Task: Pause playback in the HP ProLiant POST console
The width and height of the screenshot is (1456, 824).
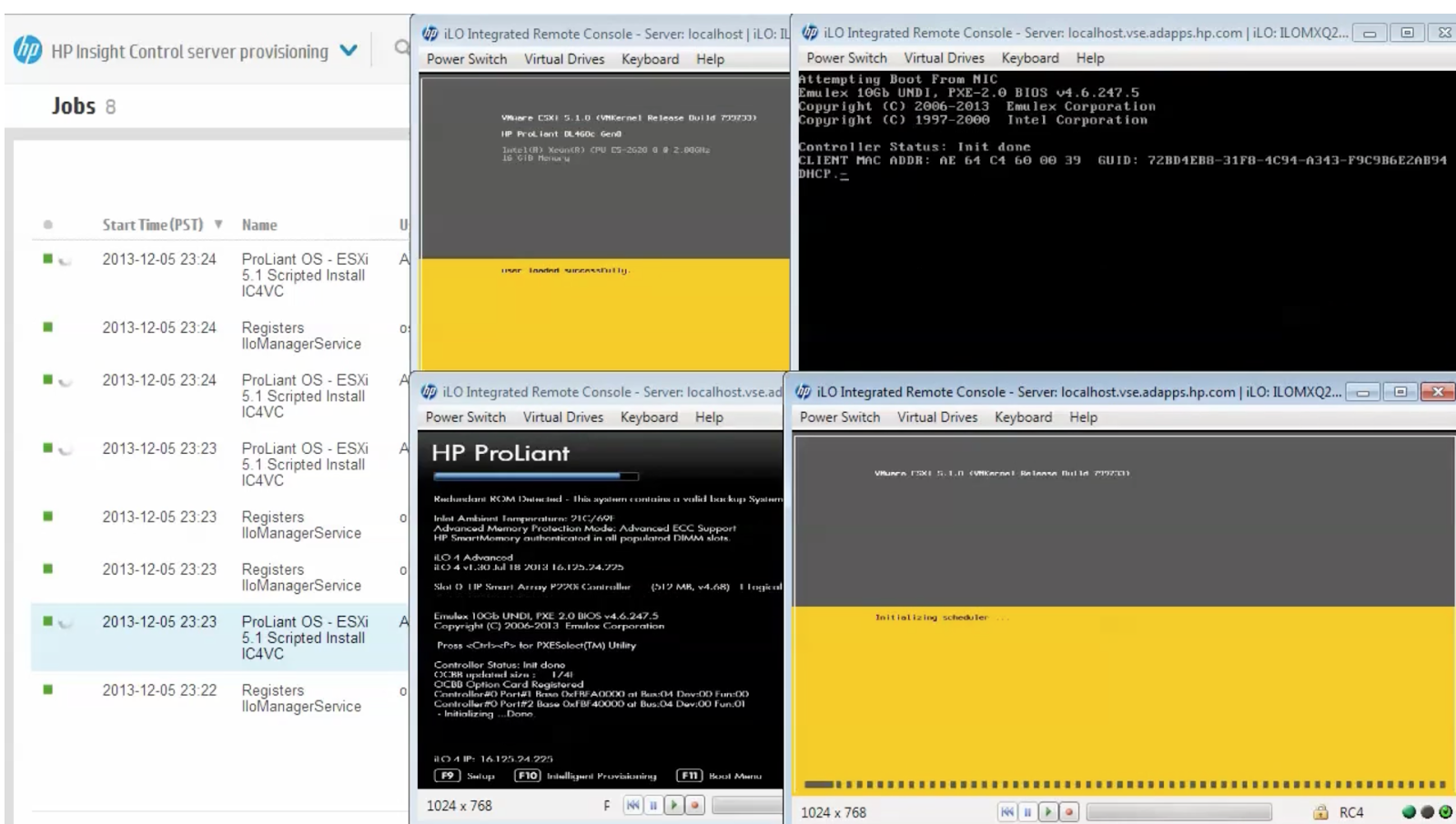Action: click(652, 806)
